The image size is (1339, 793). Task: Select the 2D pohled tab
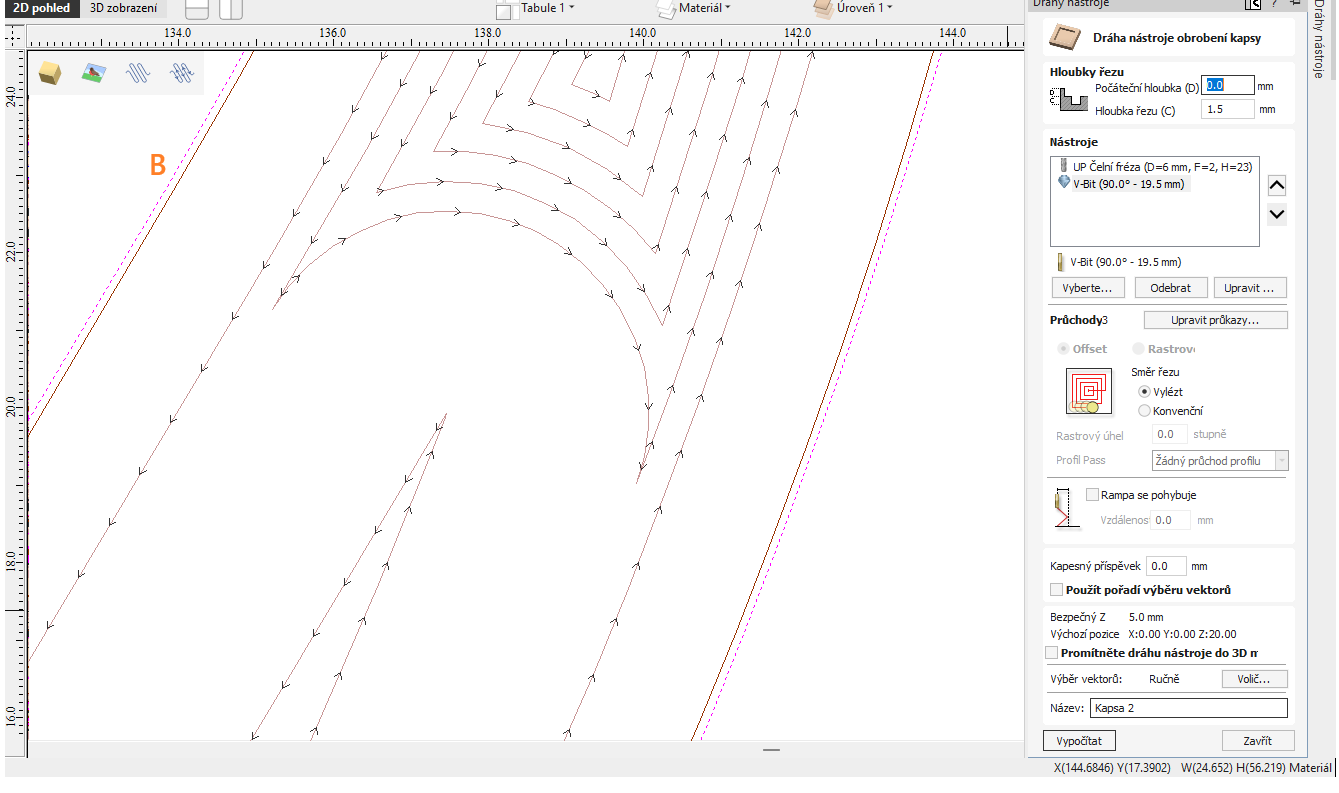(40, 8)
